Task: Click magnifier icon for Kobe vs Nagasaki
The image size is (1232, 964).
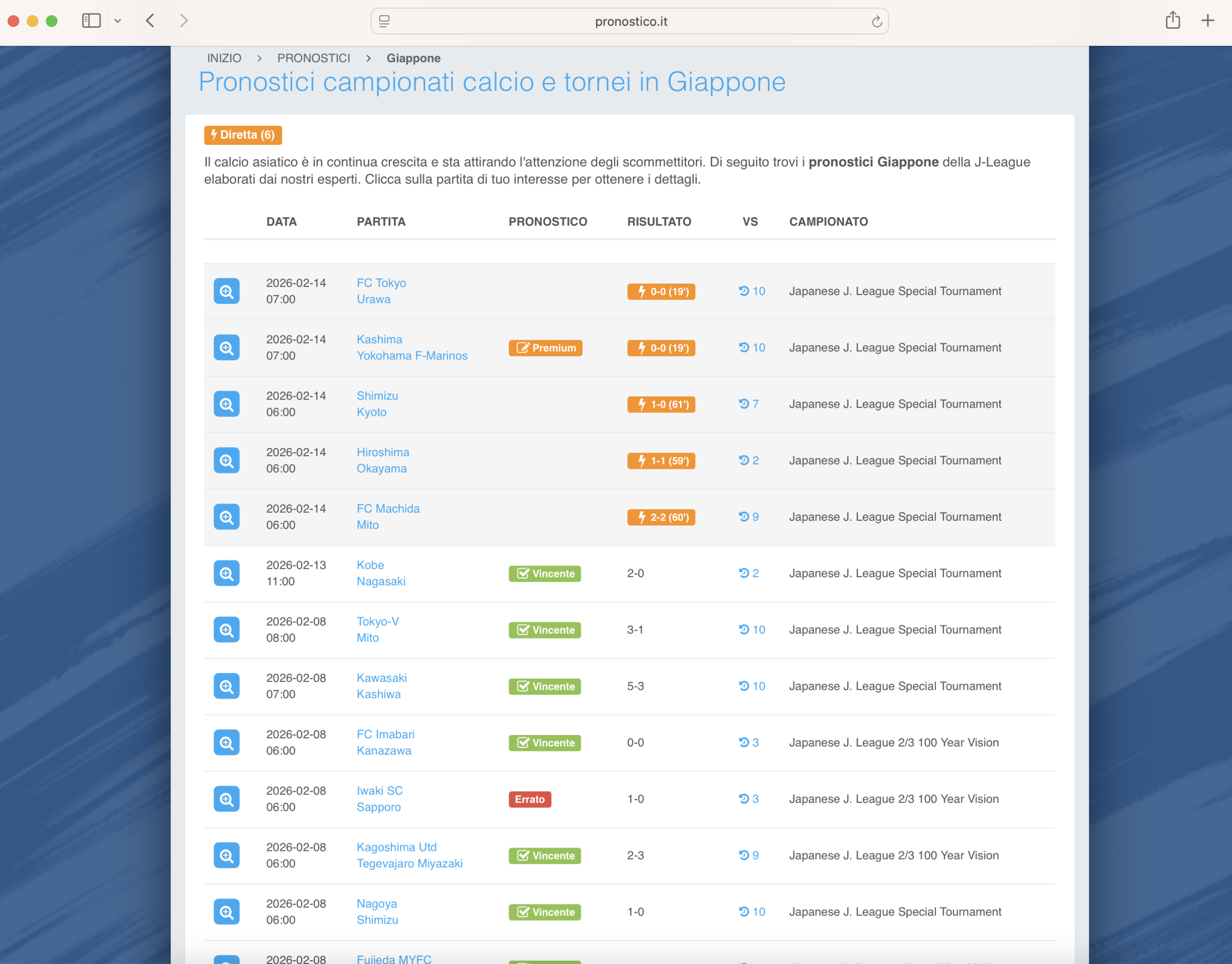Action: pos(226,573)
